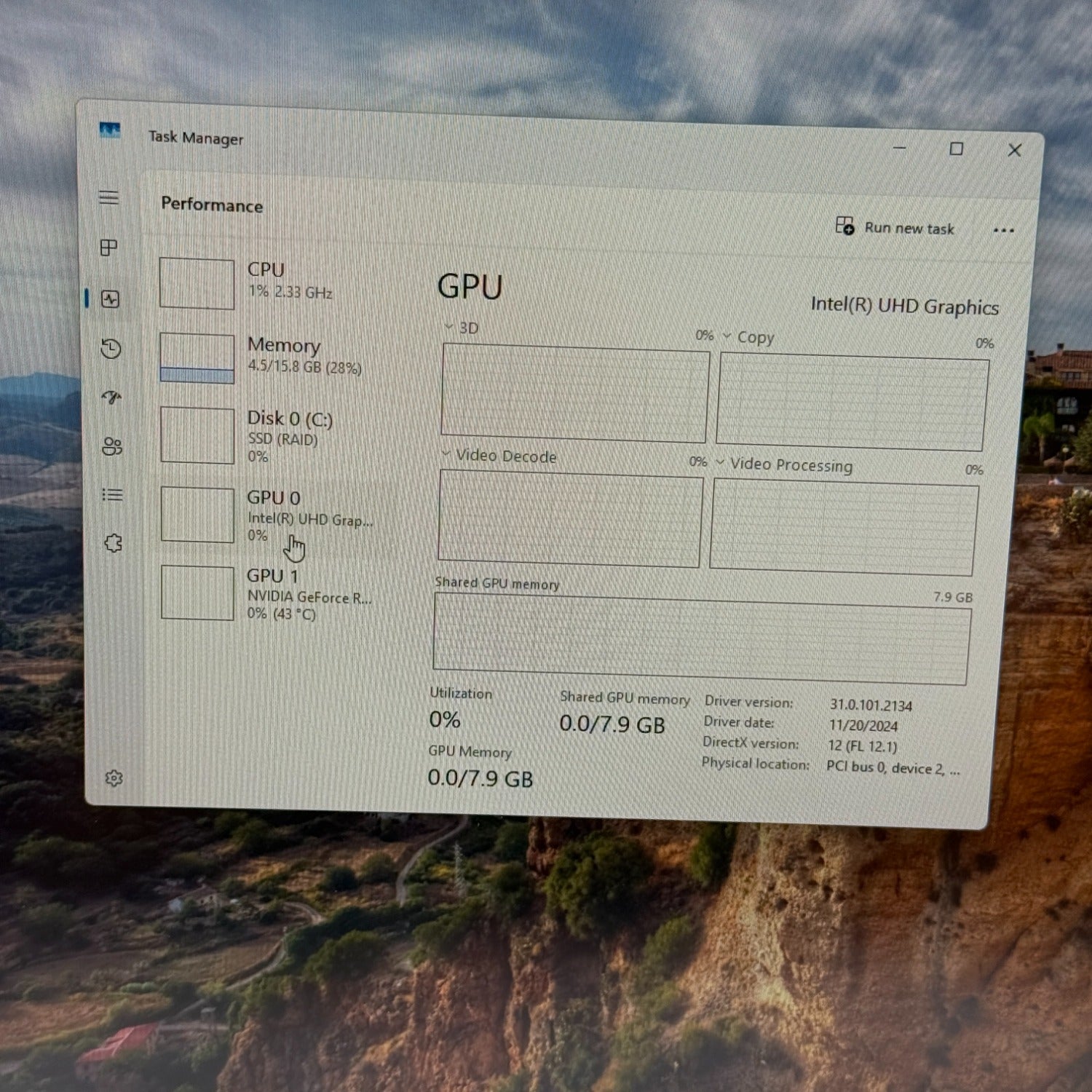
Task: Open the Users page icon
Action: (x=112, y=446)
